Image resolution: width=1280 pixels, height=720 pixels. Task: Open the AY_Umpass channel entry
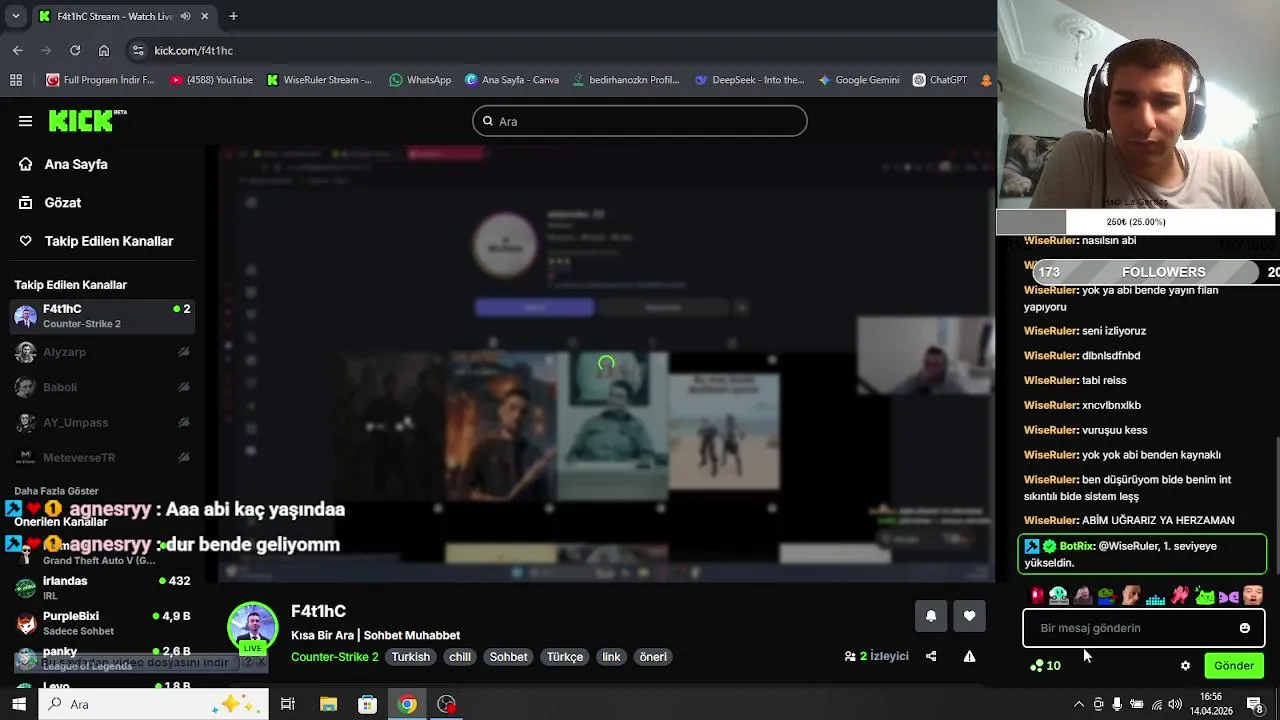pos(100,422)
